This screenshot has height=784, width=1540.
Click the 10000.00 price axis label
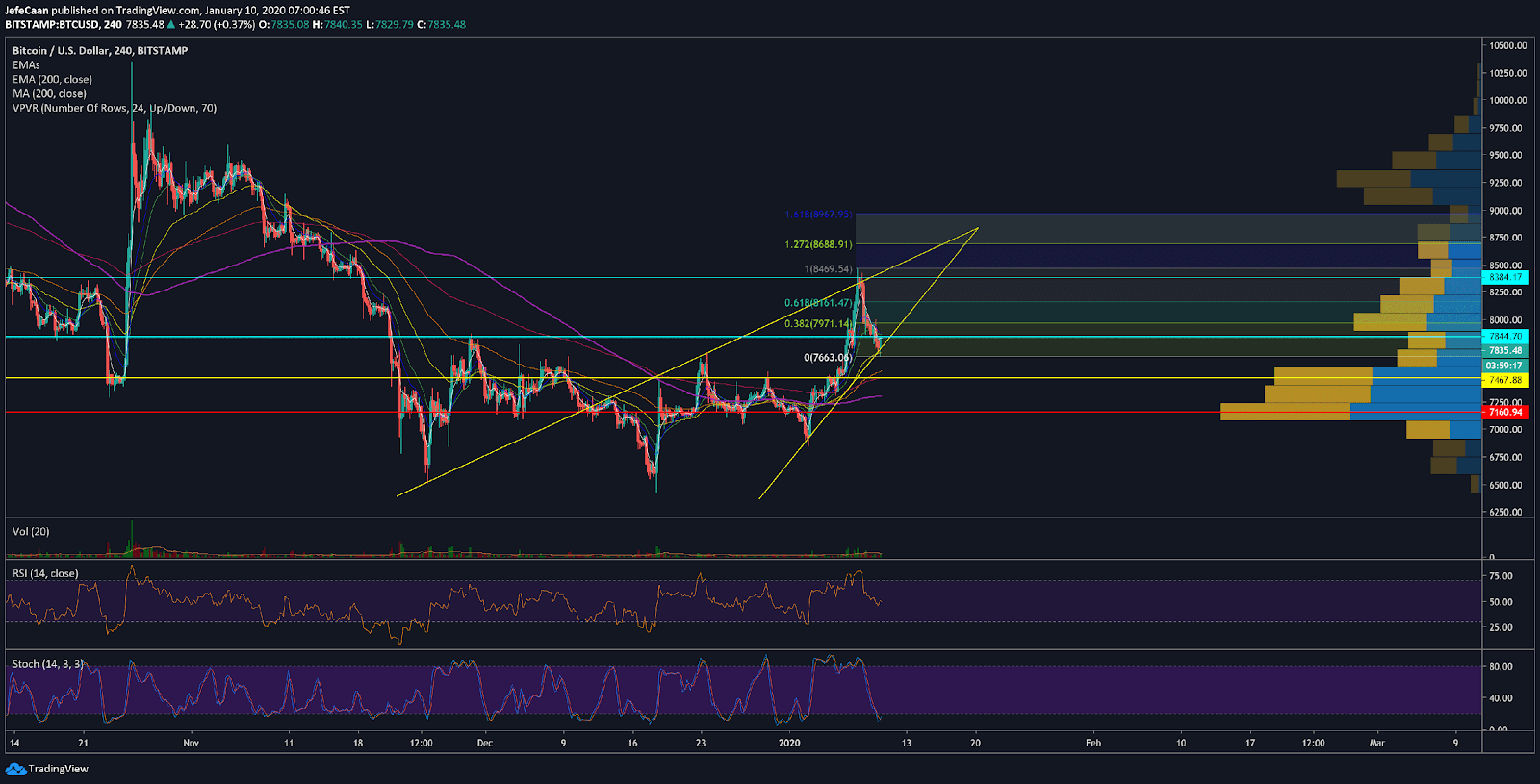click(x=1508, y=100)
